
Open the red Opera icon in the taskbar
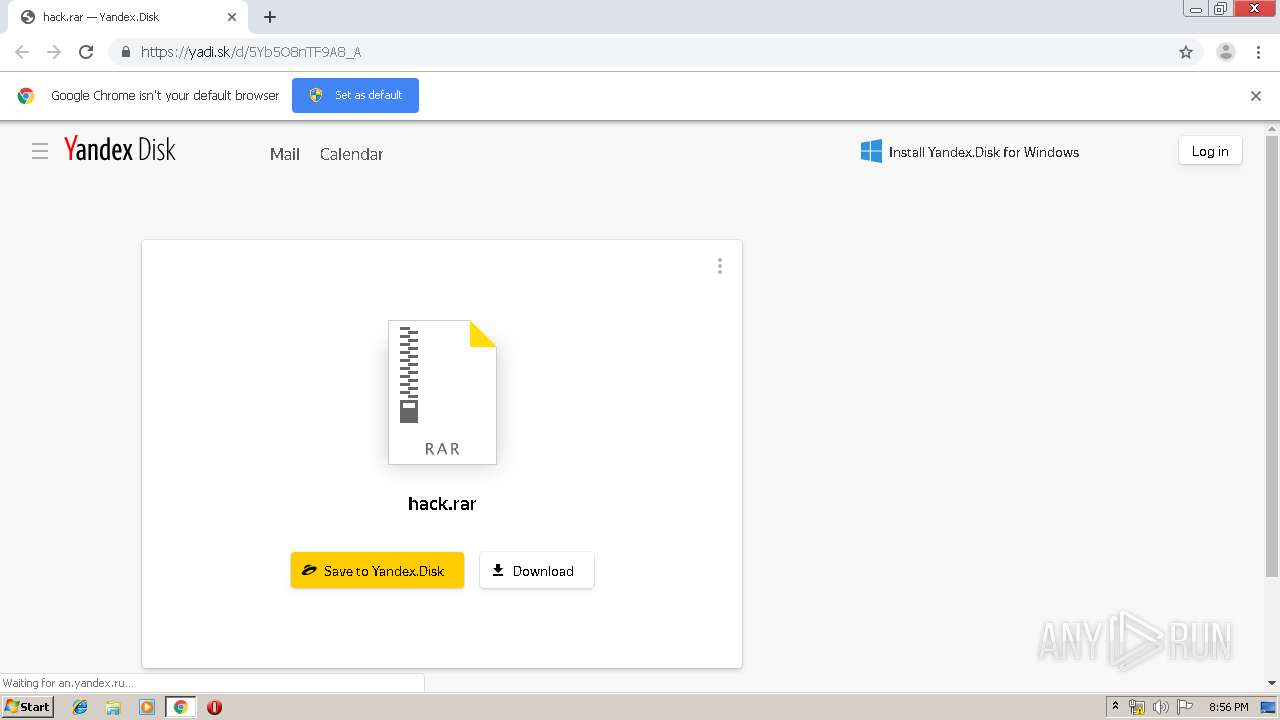coord(214,707)
